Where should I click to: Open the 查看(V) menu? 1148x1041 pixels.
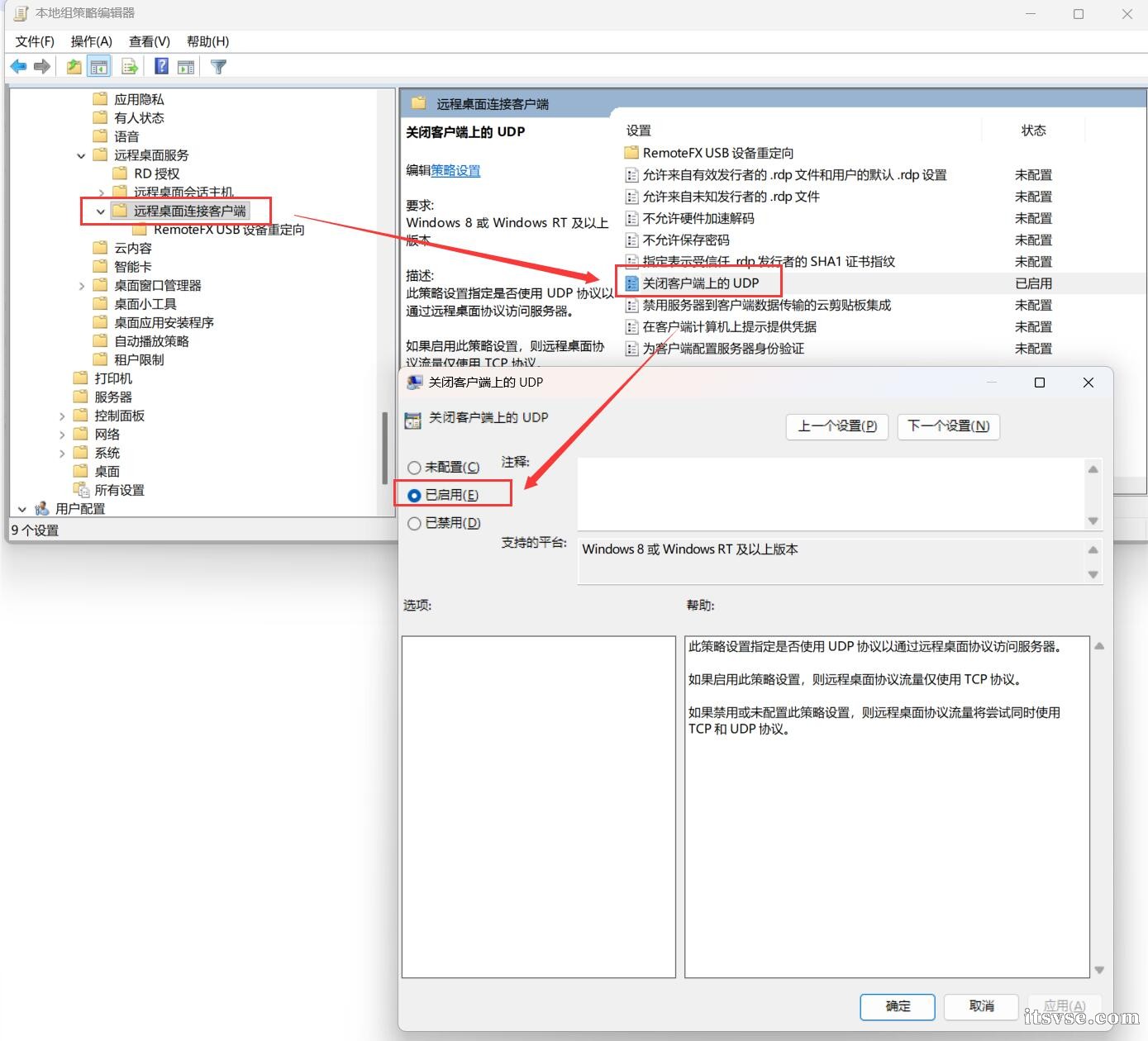pos(149,41)
